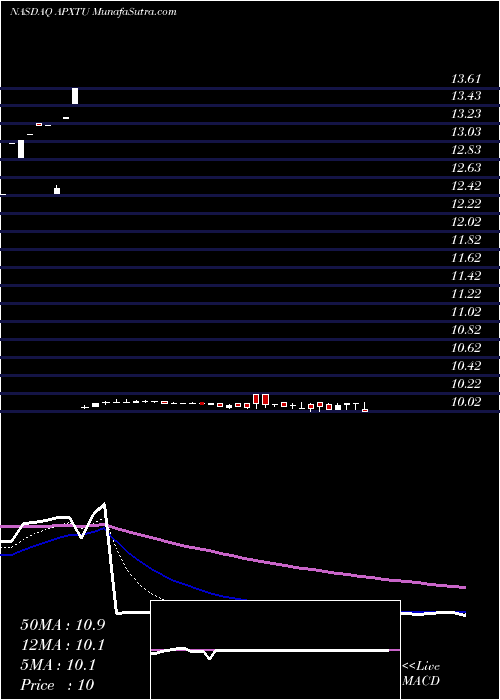This screenshot has height=700, width=500.
Task: Click the 12.83 price axis label
Action: pyautogui.click(x=466, y=150)
